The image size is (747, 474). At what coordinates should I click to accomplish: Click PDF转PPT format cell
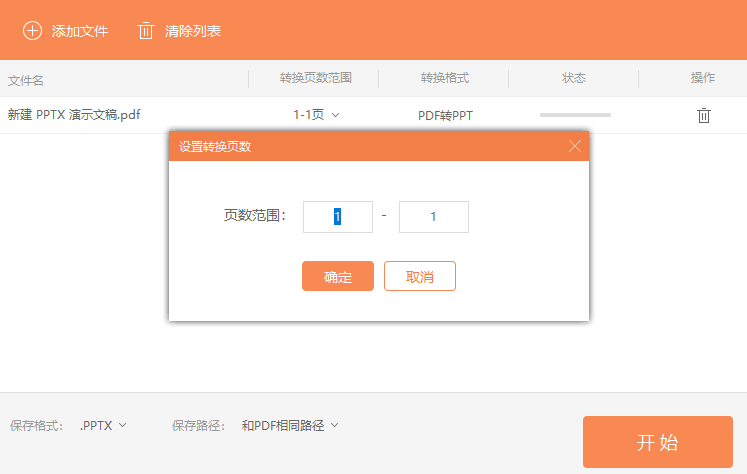pos(445,116)
